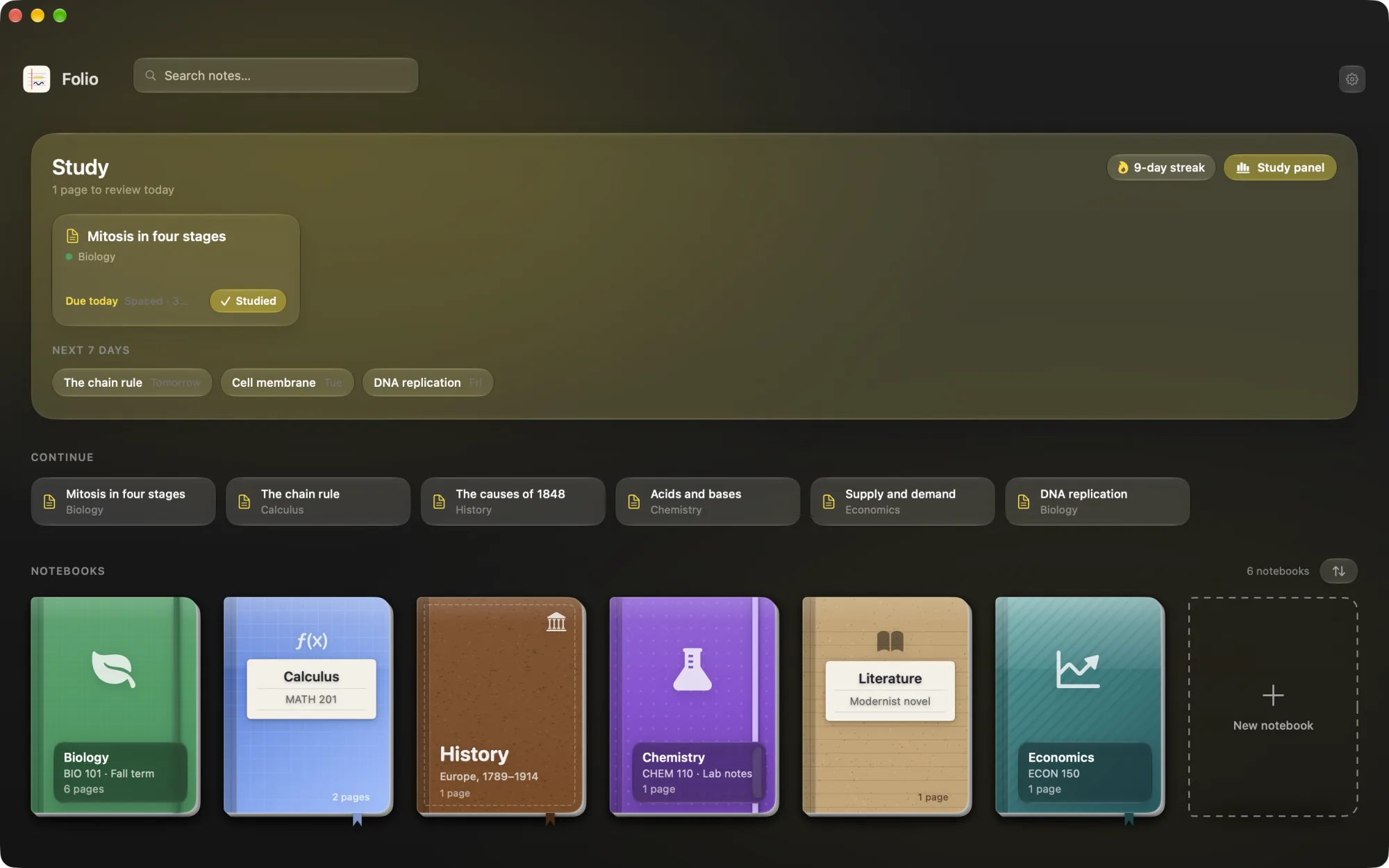The image size is (1389, 868).
Task: Click the 'Due today' label
Action: point(92,301)
